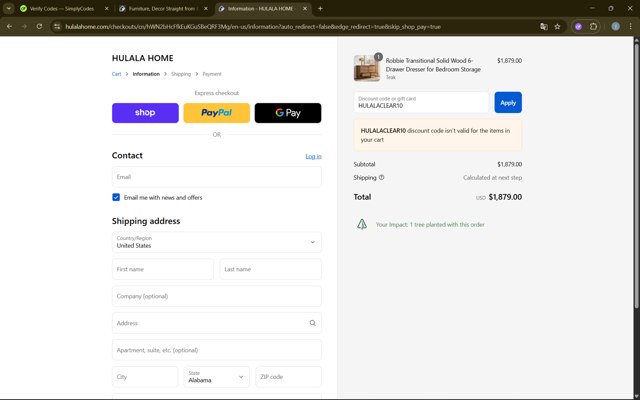Click the Information breadcrumb step
The image size is (640, 400).
click(146, 74)
